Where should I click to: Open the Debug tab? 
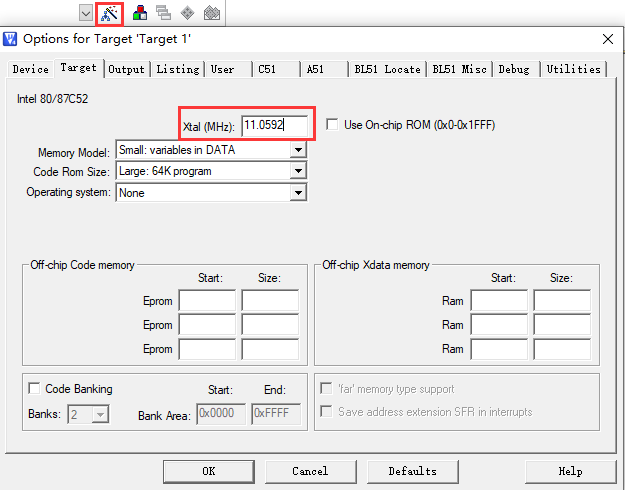pyautogui.click(x=514, y=69)
